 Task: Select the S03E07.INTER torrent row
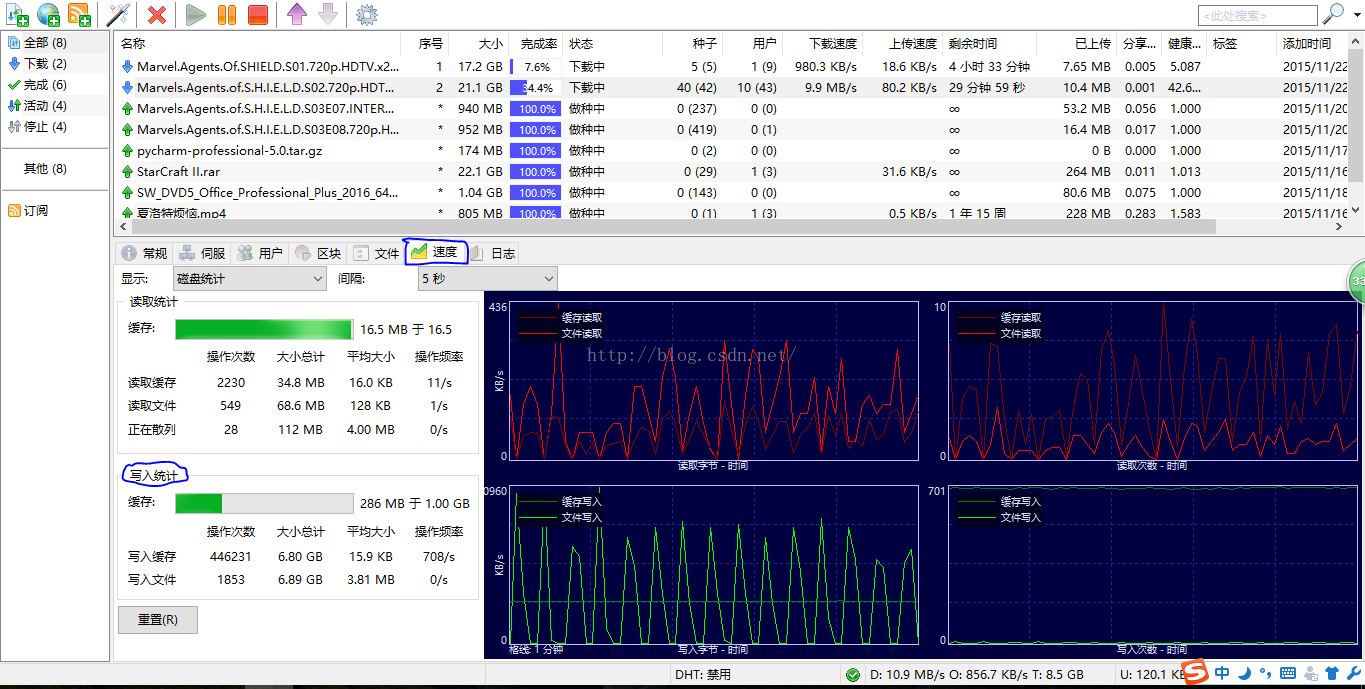click(731, 109)
